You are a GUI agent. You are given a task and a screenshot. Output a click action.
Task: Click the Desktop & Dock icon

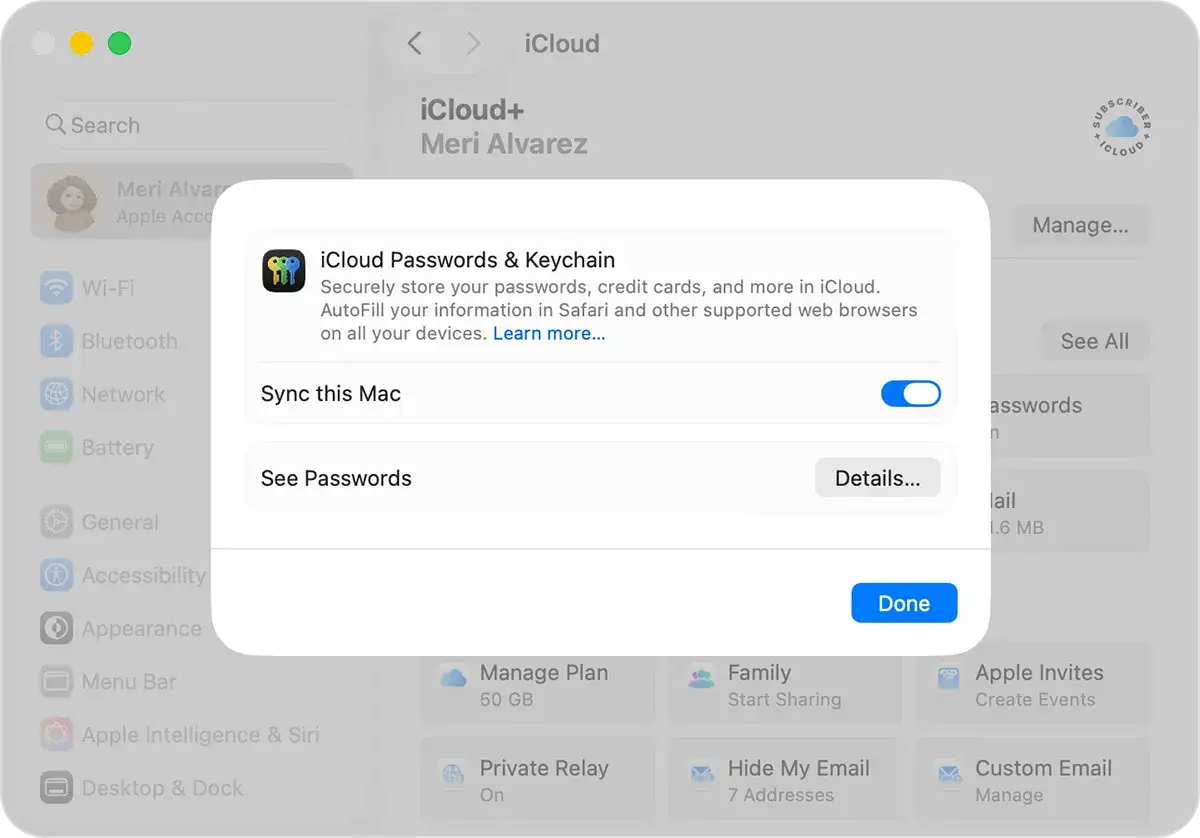point(56,788)
